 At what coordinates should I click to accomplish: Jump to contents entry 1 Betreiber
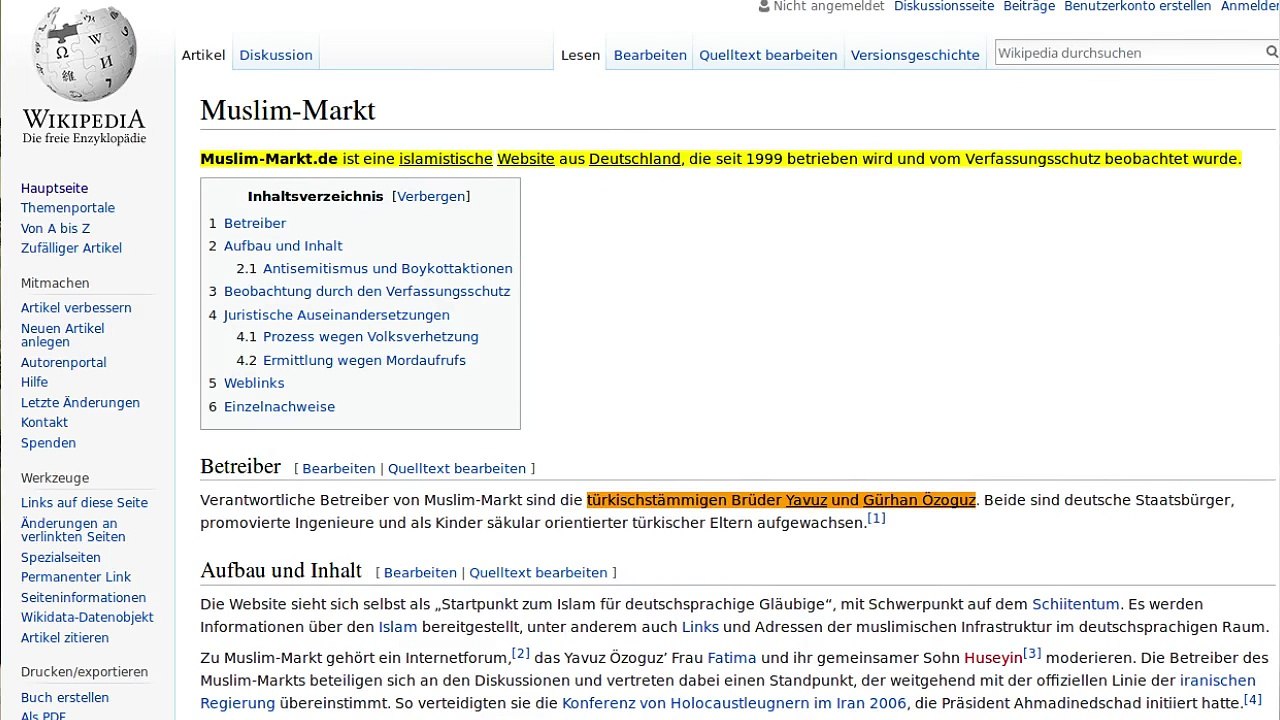click(247, 223)
